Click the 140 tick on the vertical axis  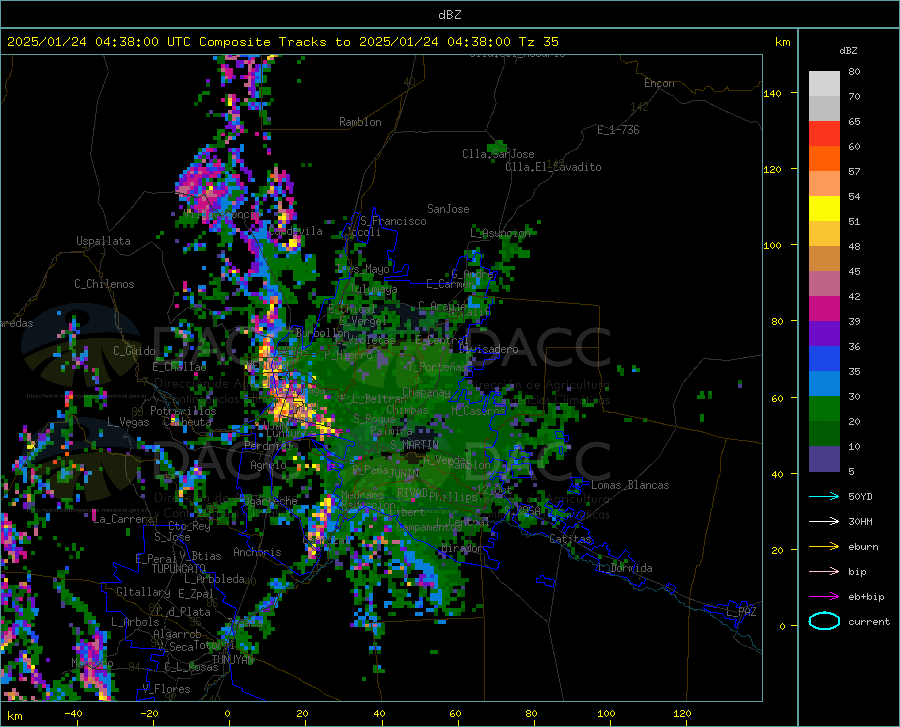coord(772,93)
